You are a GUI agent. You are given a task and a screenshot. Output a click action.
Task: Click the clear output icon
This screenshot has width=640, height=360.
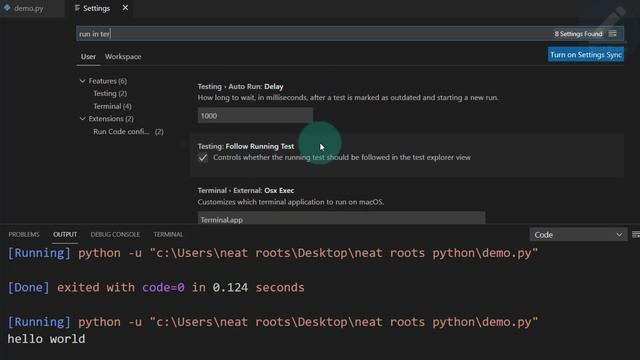pyautogui.click(x=636, y=235)
